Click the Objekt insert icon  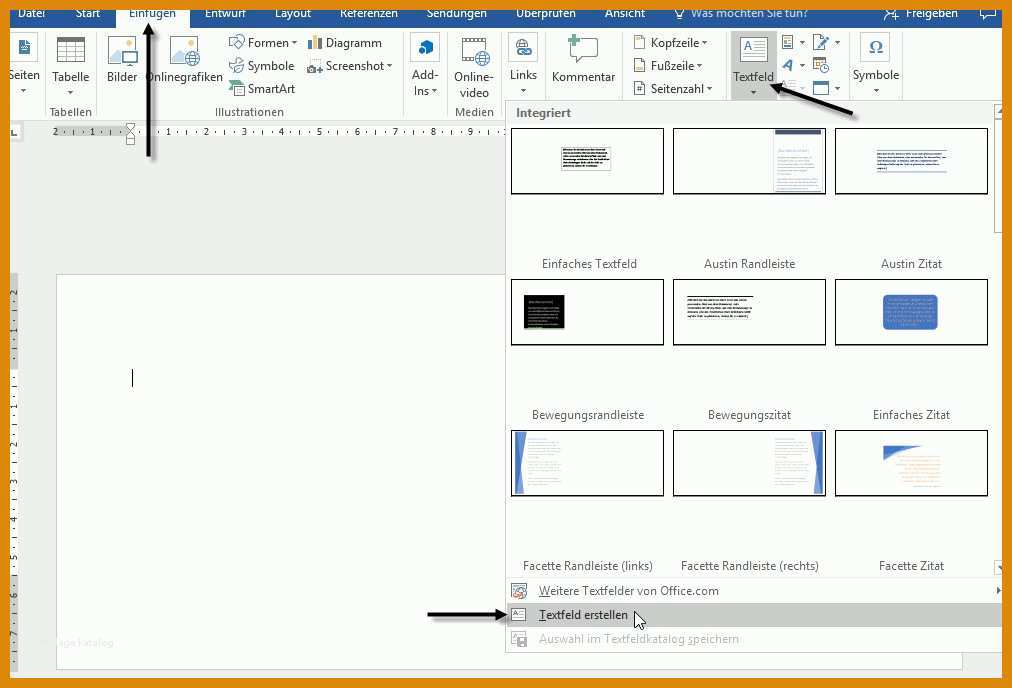(x=820, y=88)
